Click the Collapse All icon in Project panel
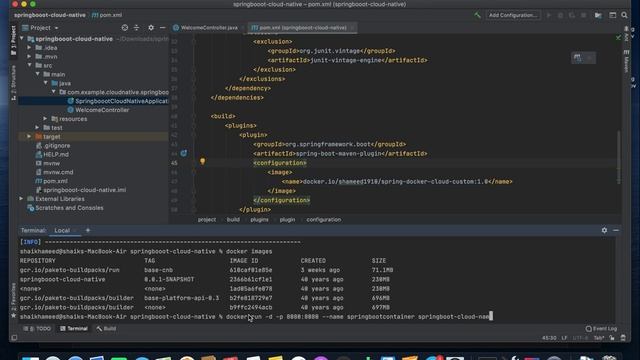 tap(136, 28)
